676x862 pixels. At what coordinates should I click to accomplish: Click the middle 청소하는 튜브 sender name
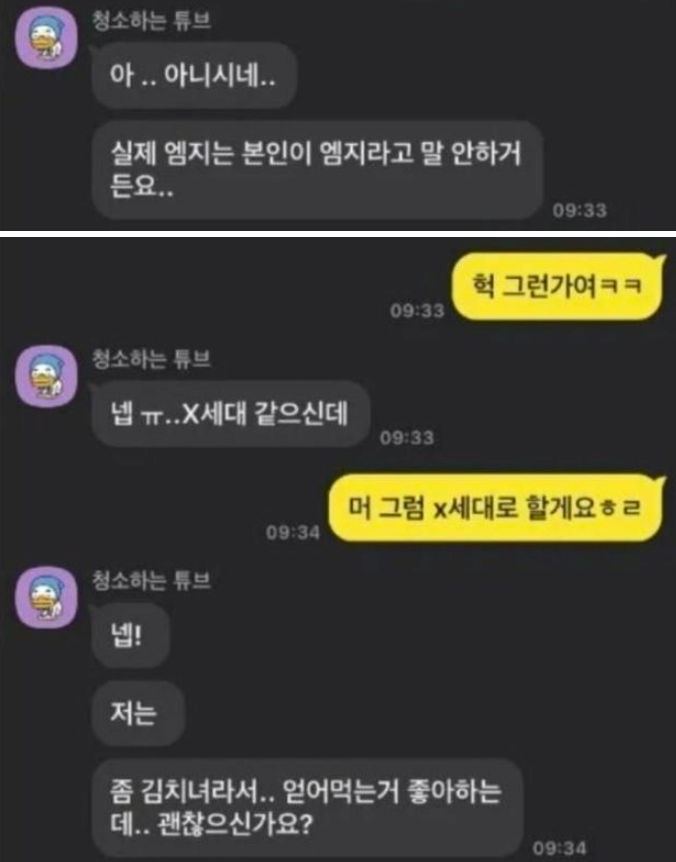tap(152, 358)
